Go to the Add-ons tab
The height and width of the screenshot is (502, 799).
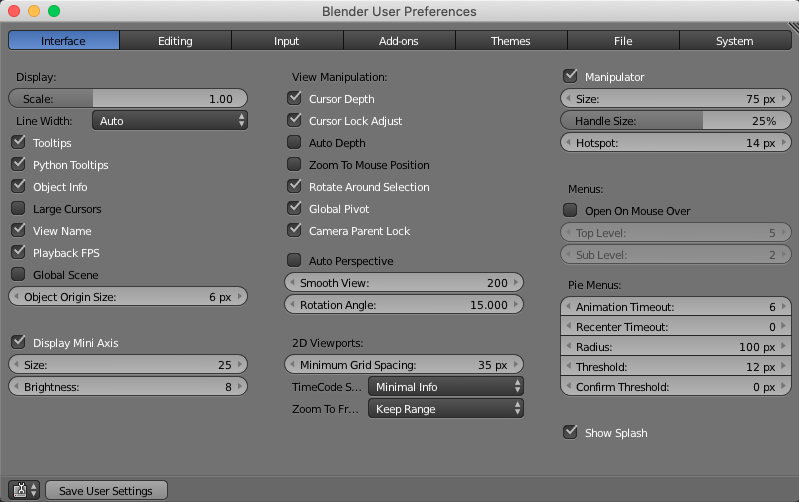(399, 40)
